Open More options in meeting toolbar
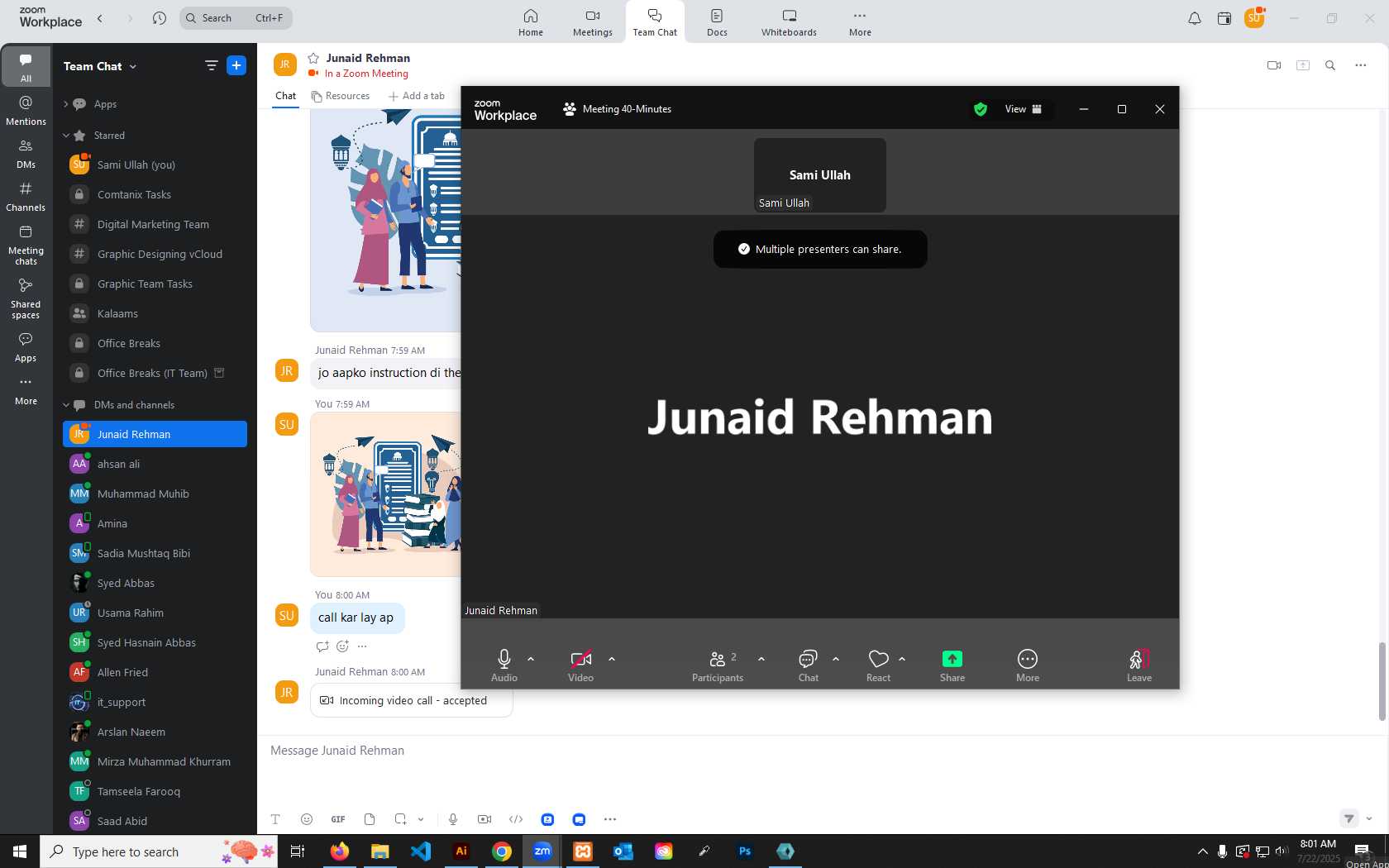Image resolution: width=1389 pixels, height=868 pixels. pos(1028,665)
